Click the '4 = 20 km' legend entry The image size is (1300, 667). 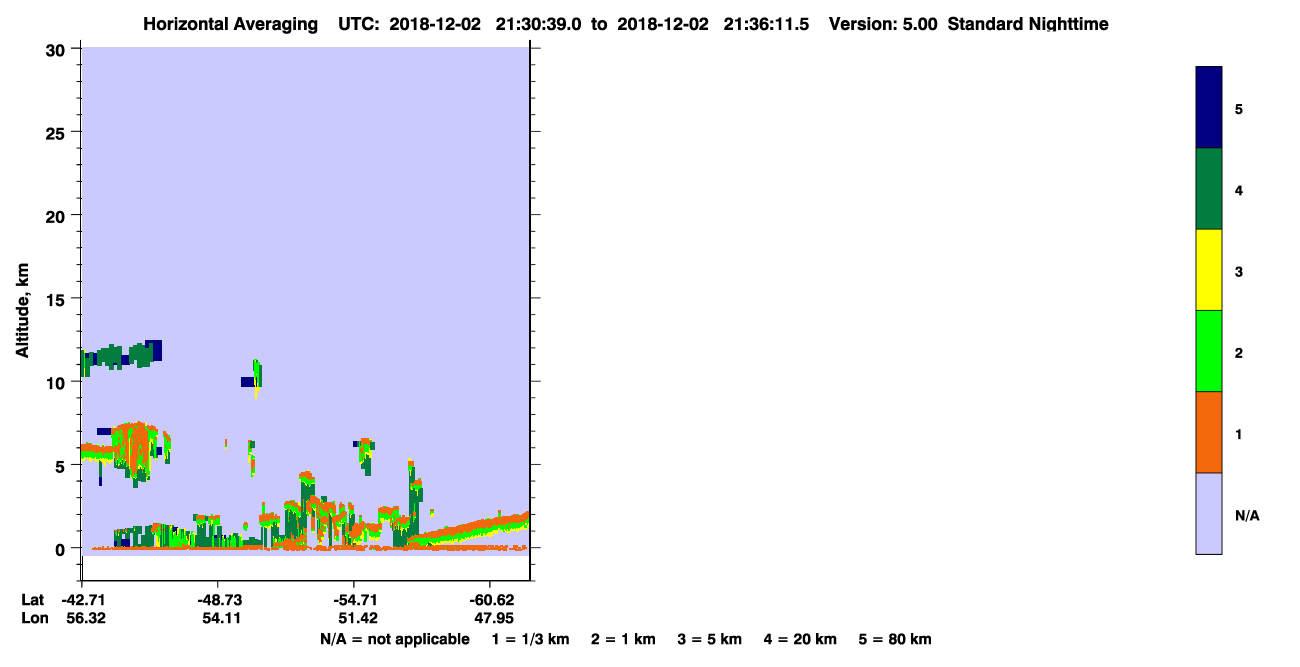[x=801, y=639]
